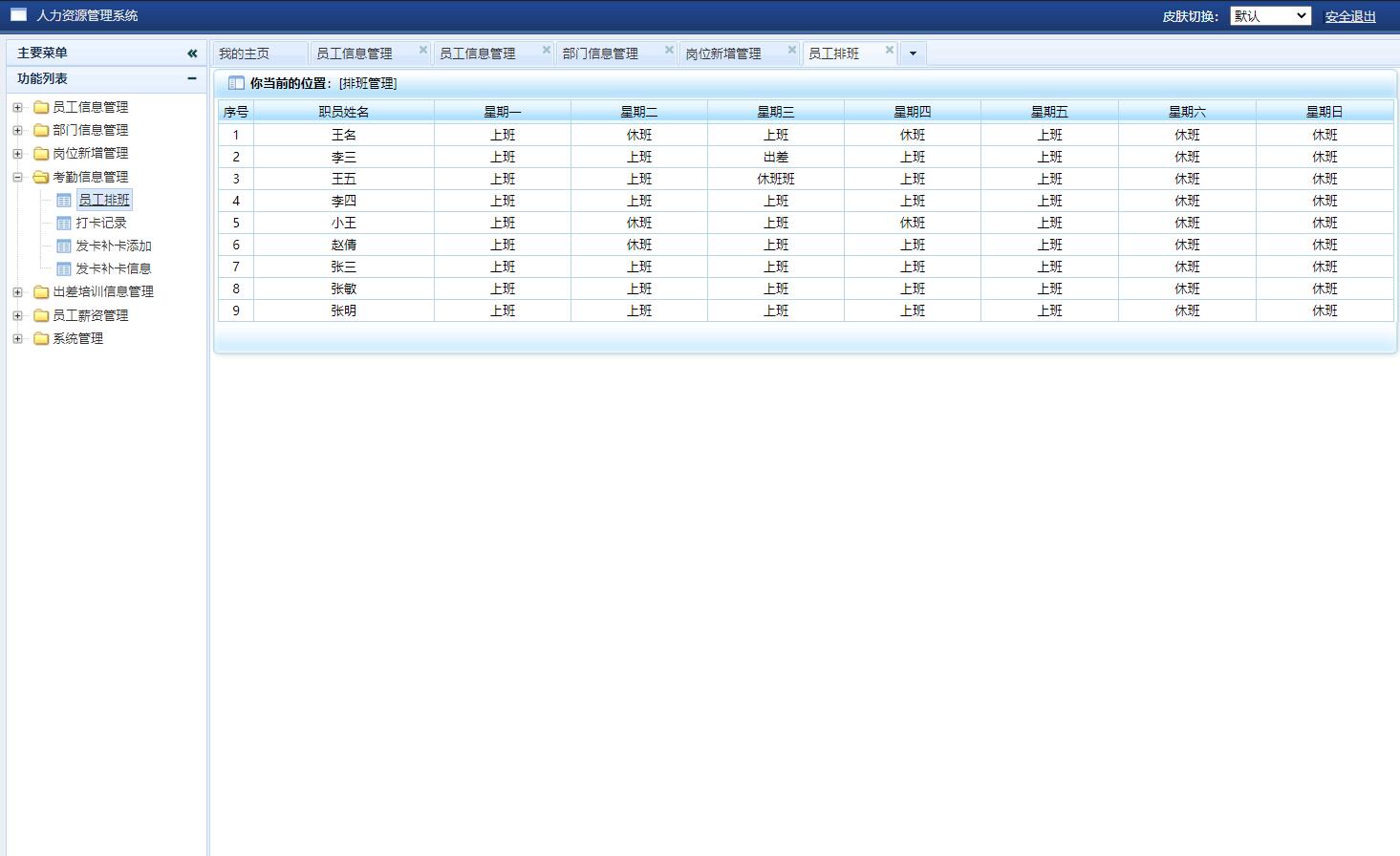Select employee name 小王 in the table
This screenshot has height=856, width=1400.
click(344, 223)
